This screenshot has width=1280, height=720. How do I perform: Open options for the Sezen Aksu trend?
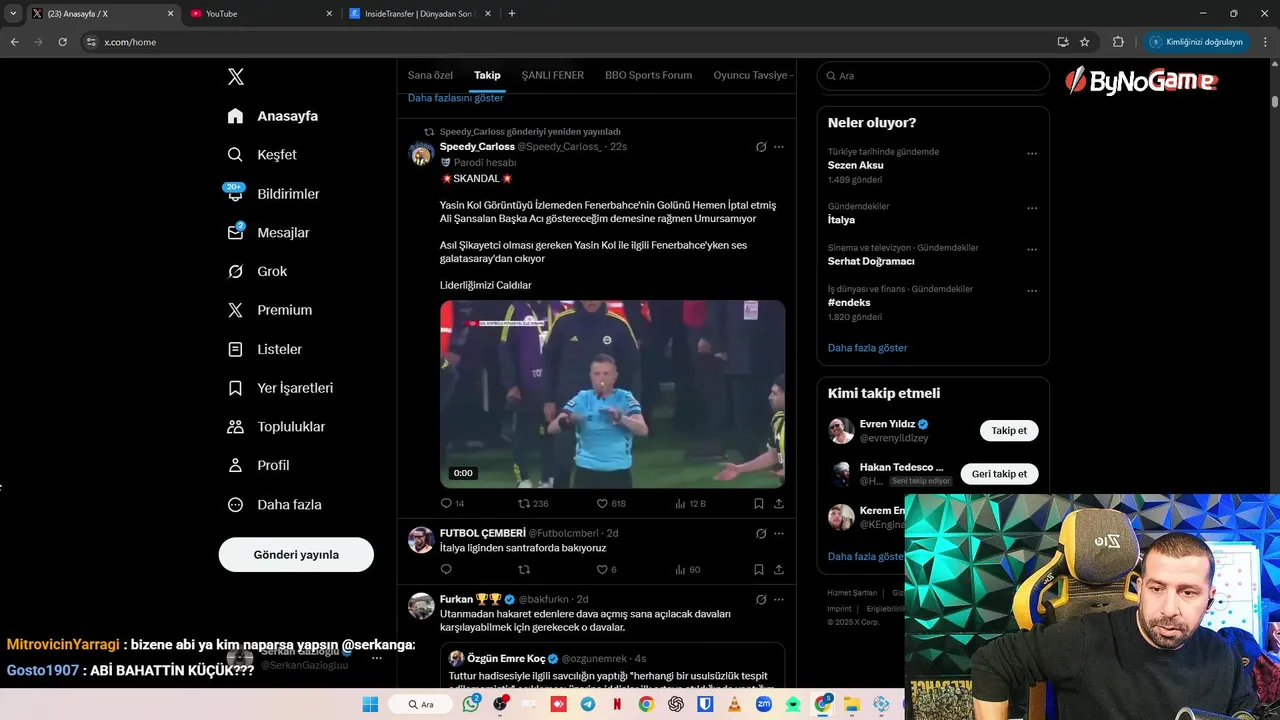click(1032, 154)
